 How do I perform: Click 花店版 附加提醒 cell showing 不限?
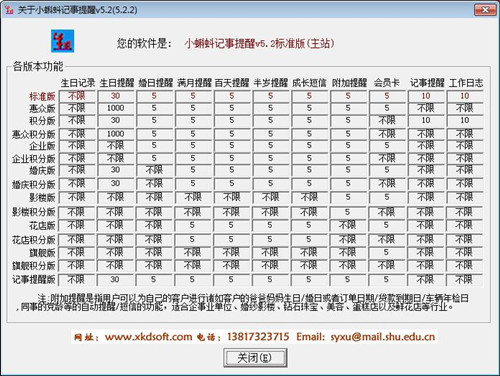(347, 225)
